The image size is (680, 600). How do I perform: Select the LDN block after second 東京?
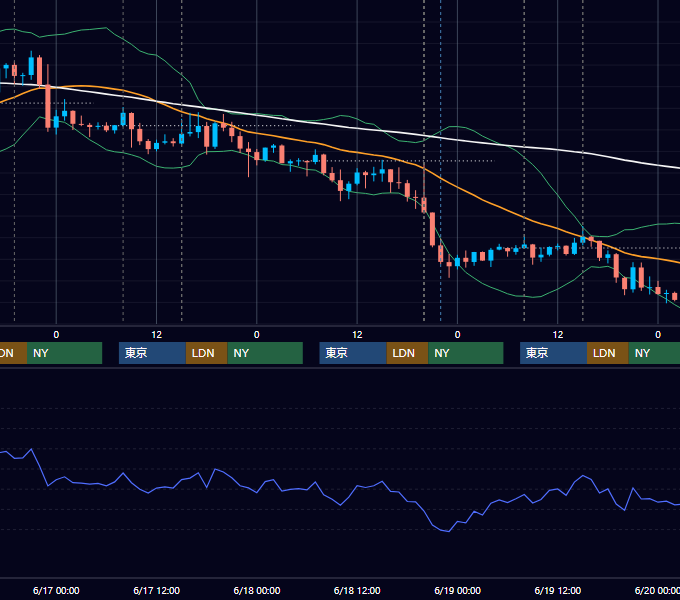pos(407,353)
